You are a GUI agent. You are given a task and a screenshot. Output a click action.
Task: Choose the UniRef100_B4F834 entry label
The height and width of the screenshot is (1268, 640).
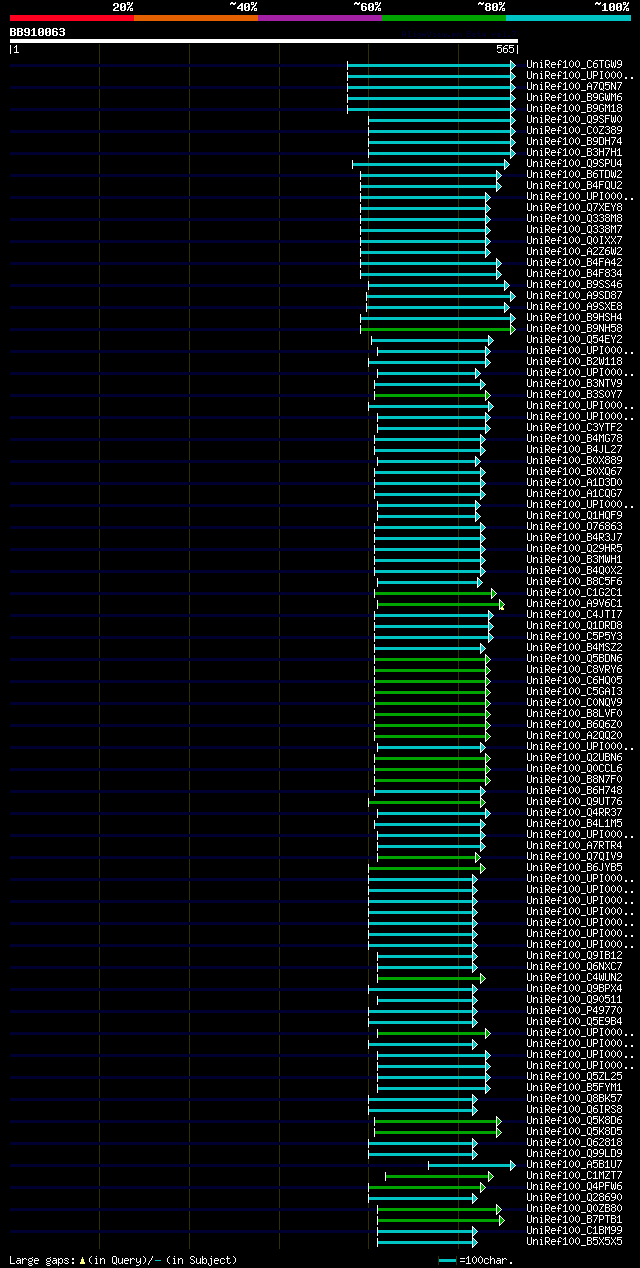click(574, 273)
